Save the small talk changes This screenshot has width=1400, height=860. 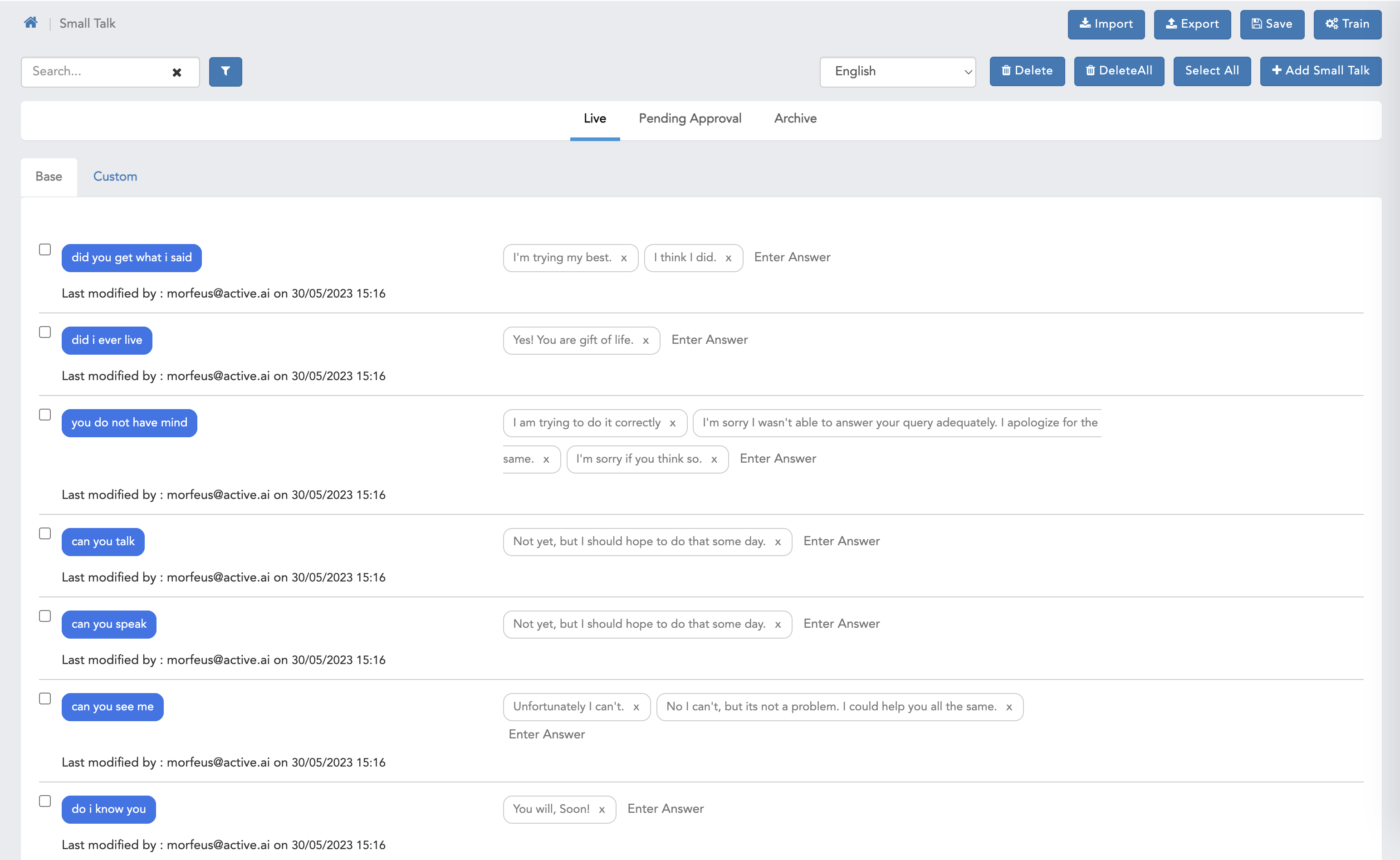[1272, 24]
